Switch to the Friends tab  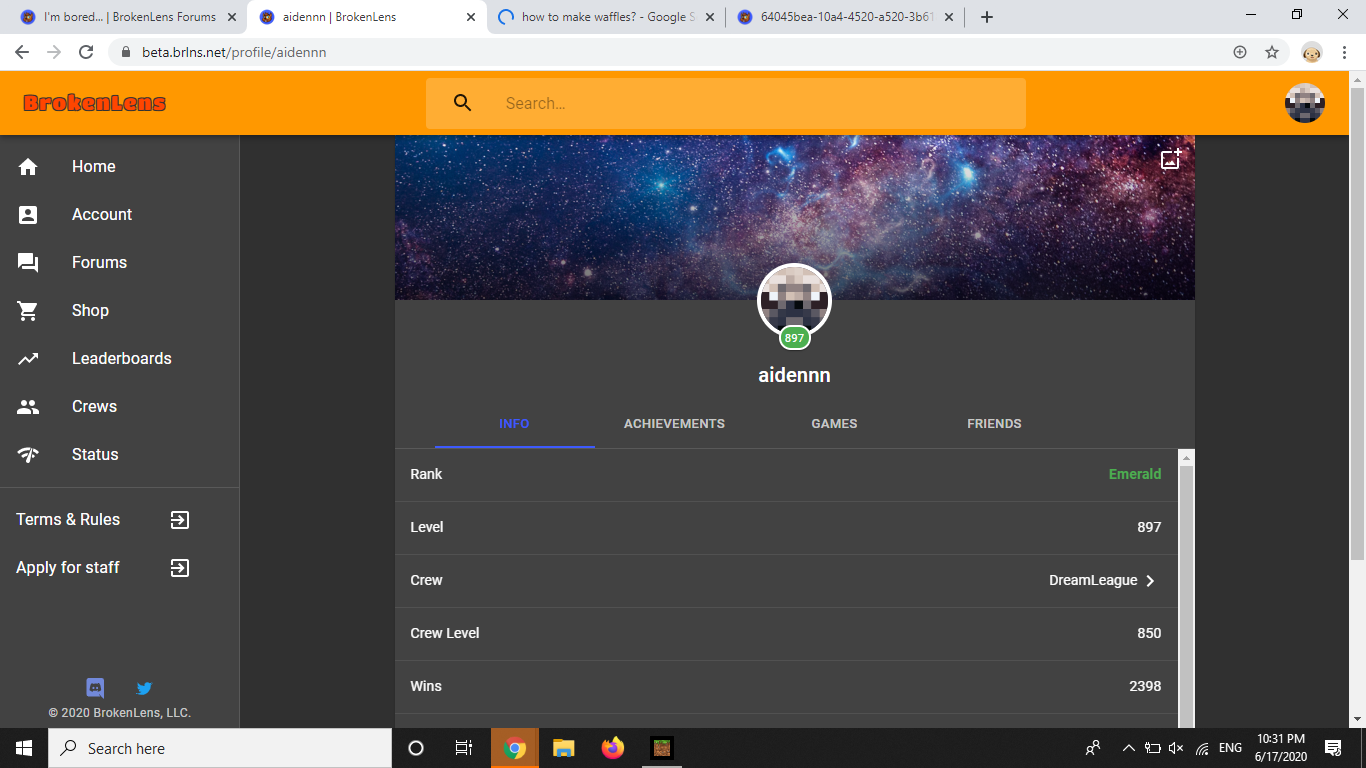coord(994,424)
